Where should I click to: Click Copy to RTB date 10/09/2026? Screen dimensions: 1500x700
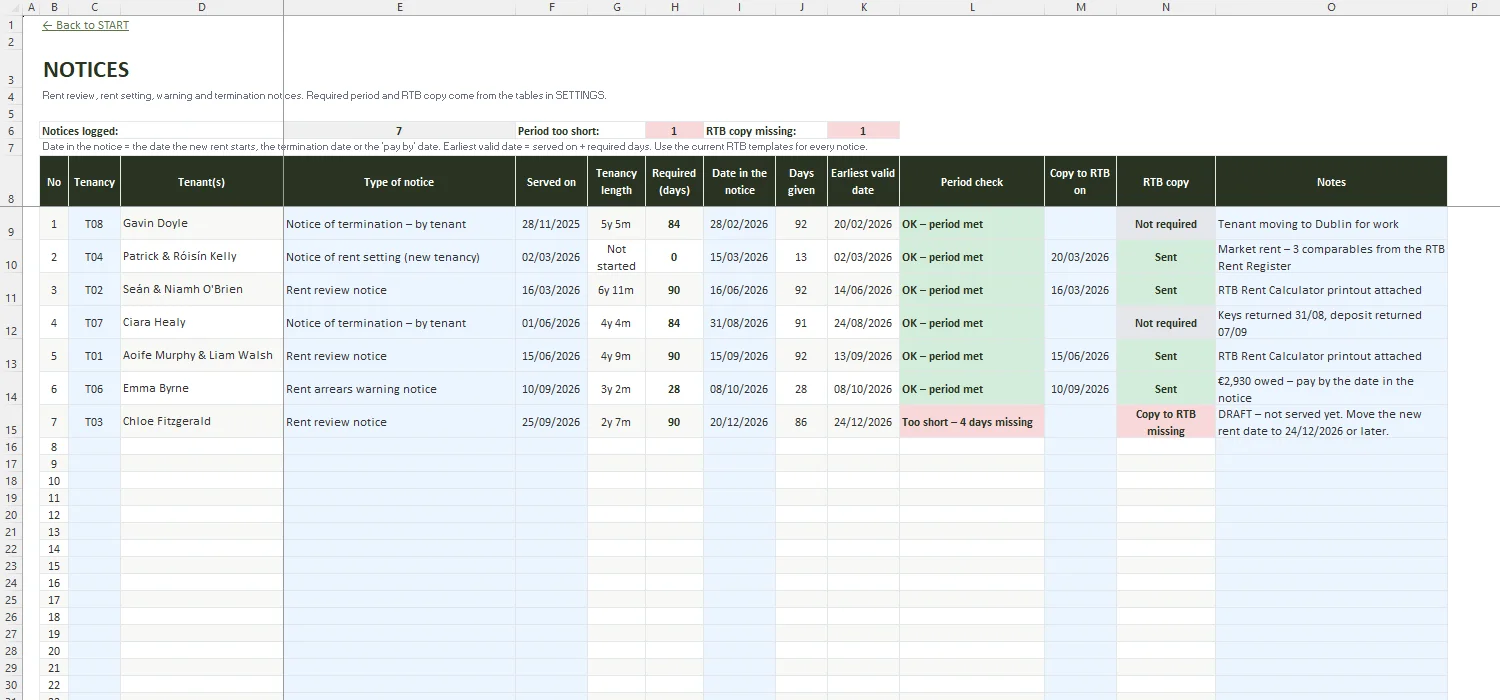click(x=1080, y=389)
